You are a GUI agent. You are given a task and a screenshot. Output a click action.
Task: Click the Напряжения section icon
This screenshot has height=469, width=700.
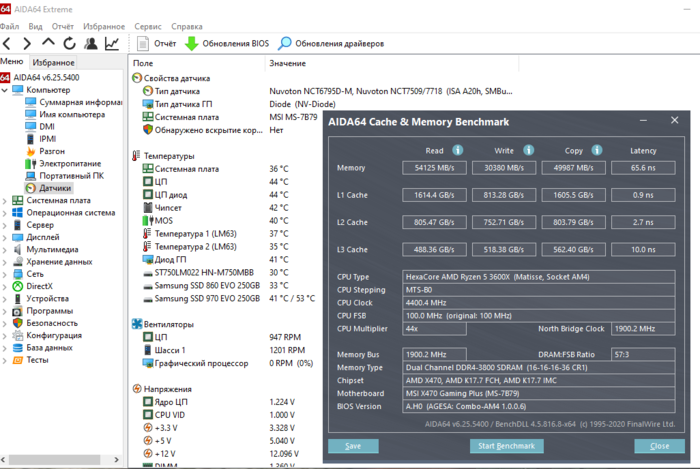coord(137,389)
